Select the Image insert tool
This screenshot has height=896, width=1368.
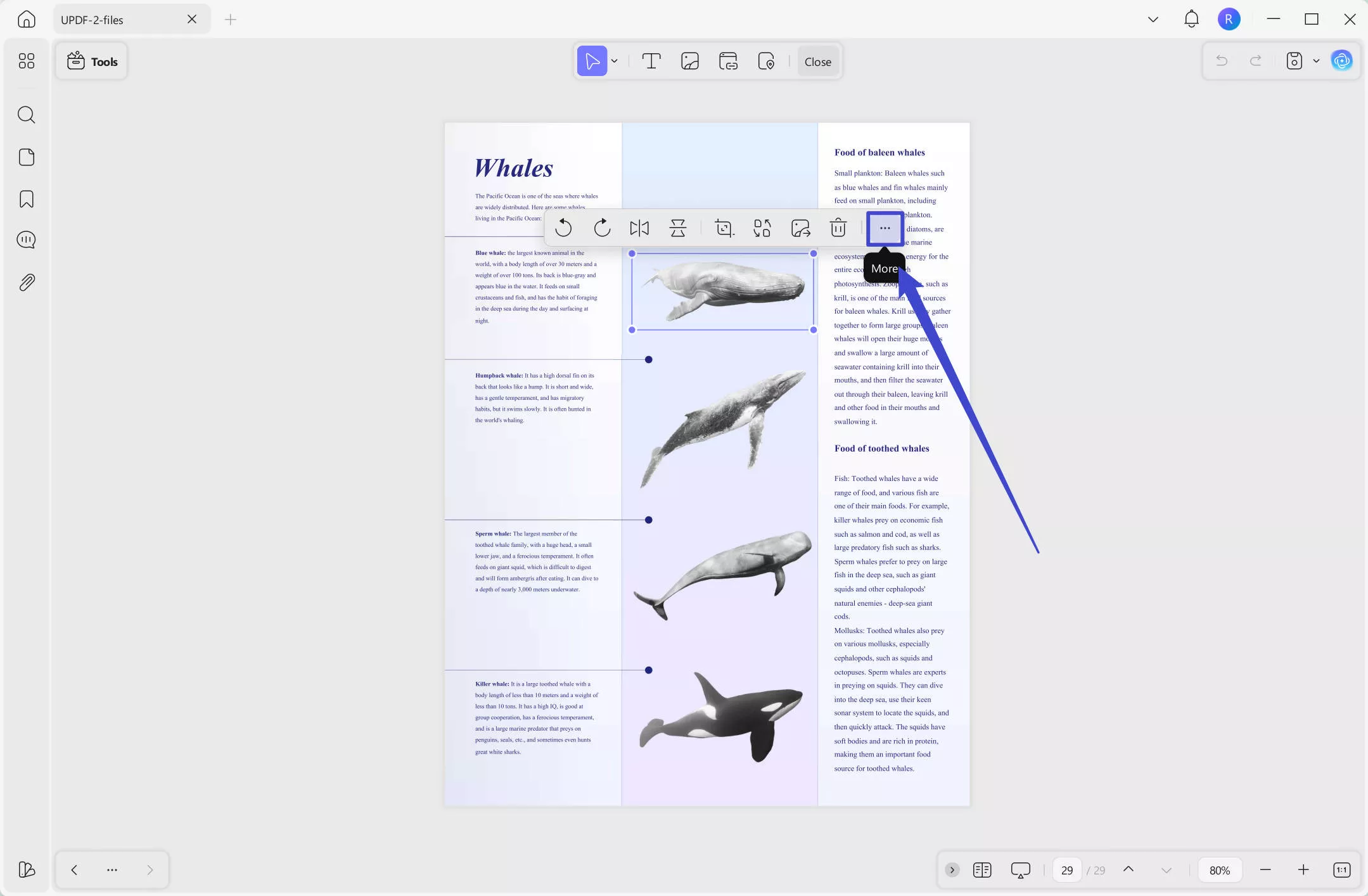[689, 61]
